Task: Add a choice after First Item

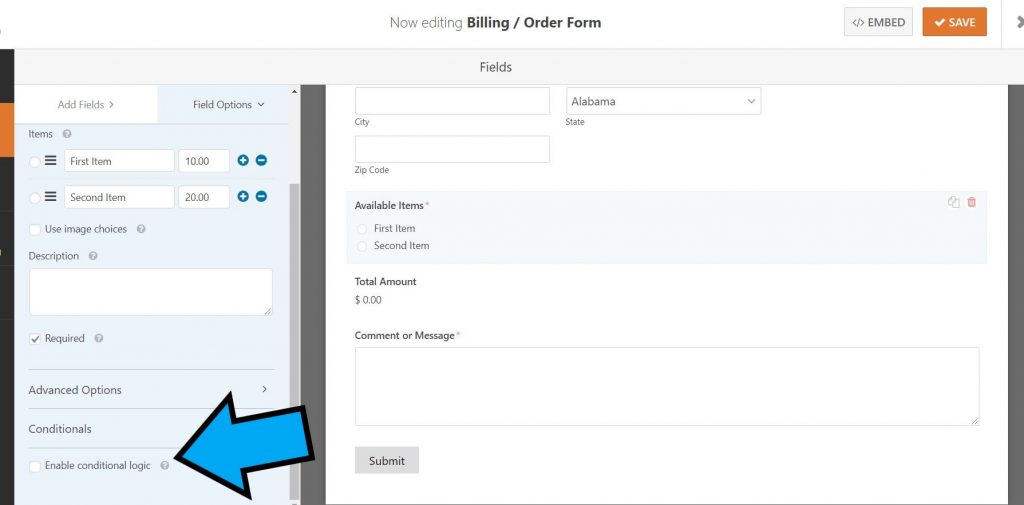Action: point(243,160)
